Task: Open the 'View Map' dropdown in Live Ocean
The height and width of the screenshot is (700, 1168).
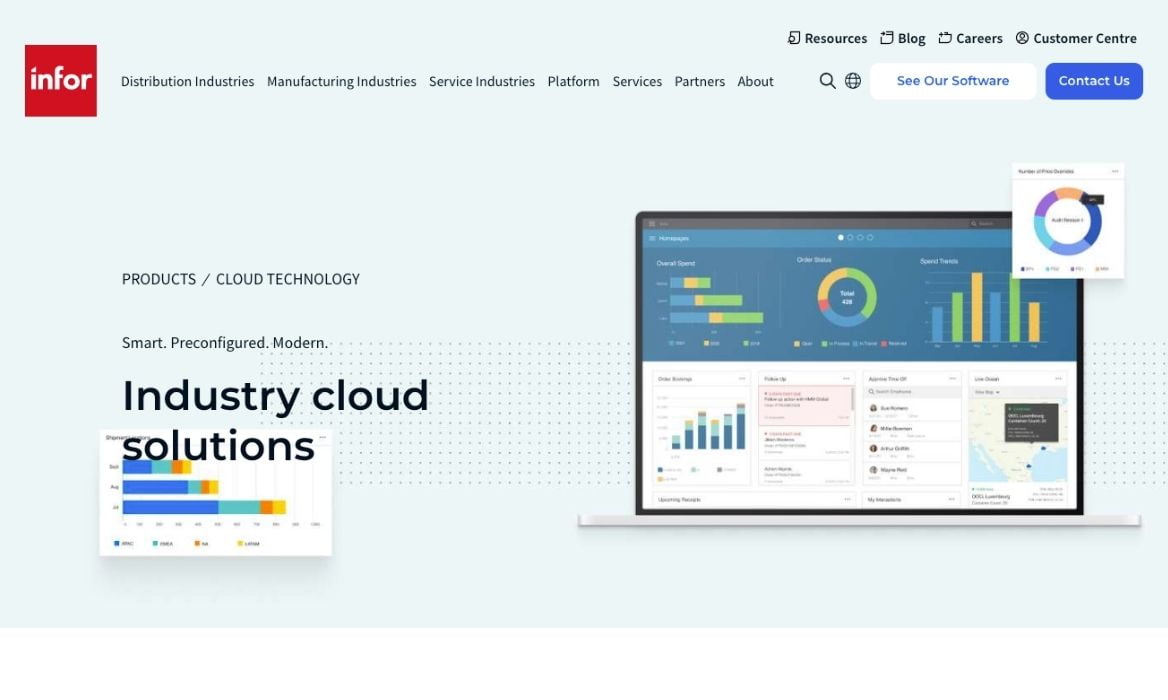Action: pos(986,392)
